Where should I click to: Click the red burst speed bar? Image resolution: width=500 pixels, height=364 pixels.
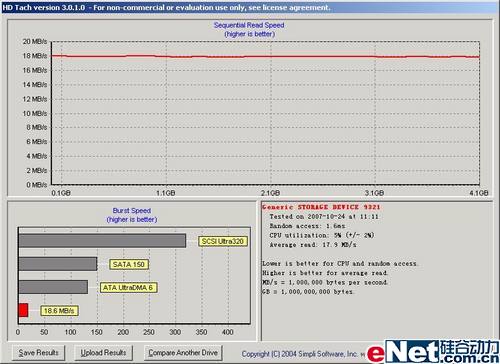23,310
